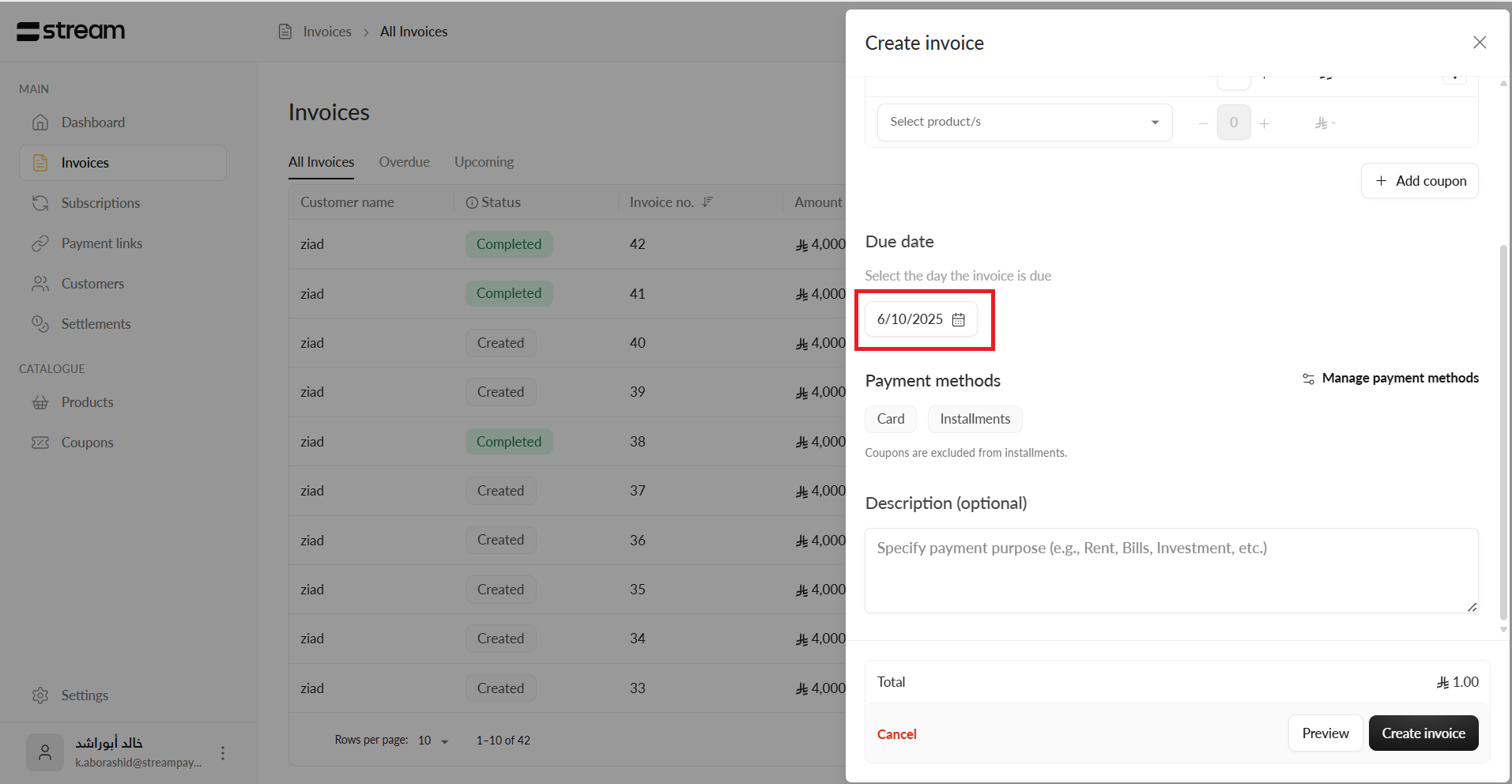The height and width of the screenshot is (784, 1512).
Task: Close the Create invoice panel
Action: pos(1479,43)
